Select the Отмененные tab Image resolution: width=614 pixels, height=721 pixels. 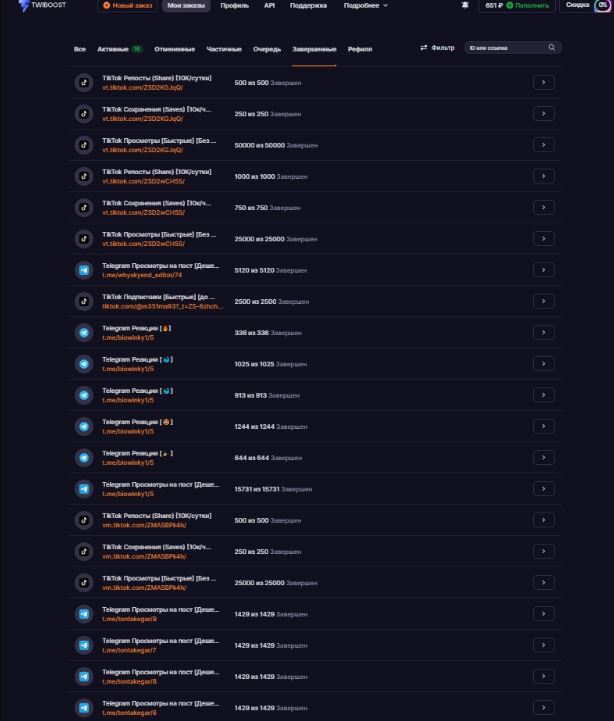(174, 49)
